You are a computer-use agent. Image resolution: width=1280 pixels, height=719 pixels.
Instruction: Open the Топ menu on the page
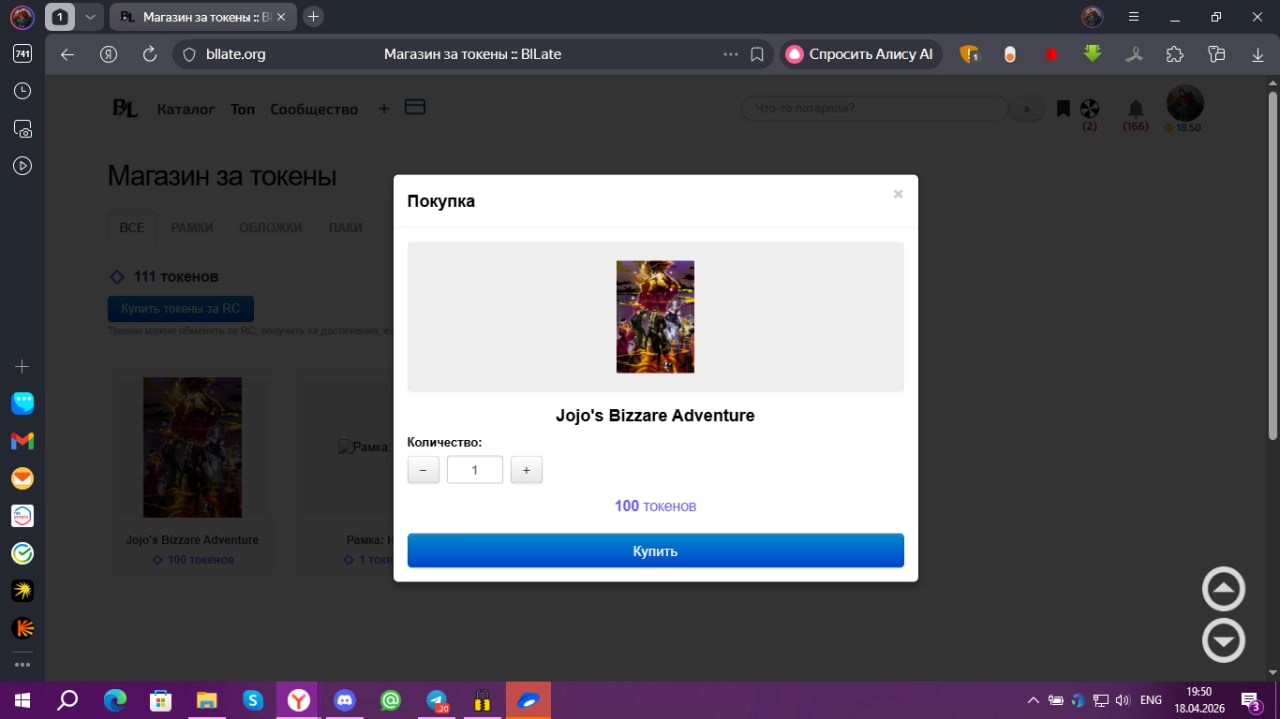click(x=243, y=109)
